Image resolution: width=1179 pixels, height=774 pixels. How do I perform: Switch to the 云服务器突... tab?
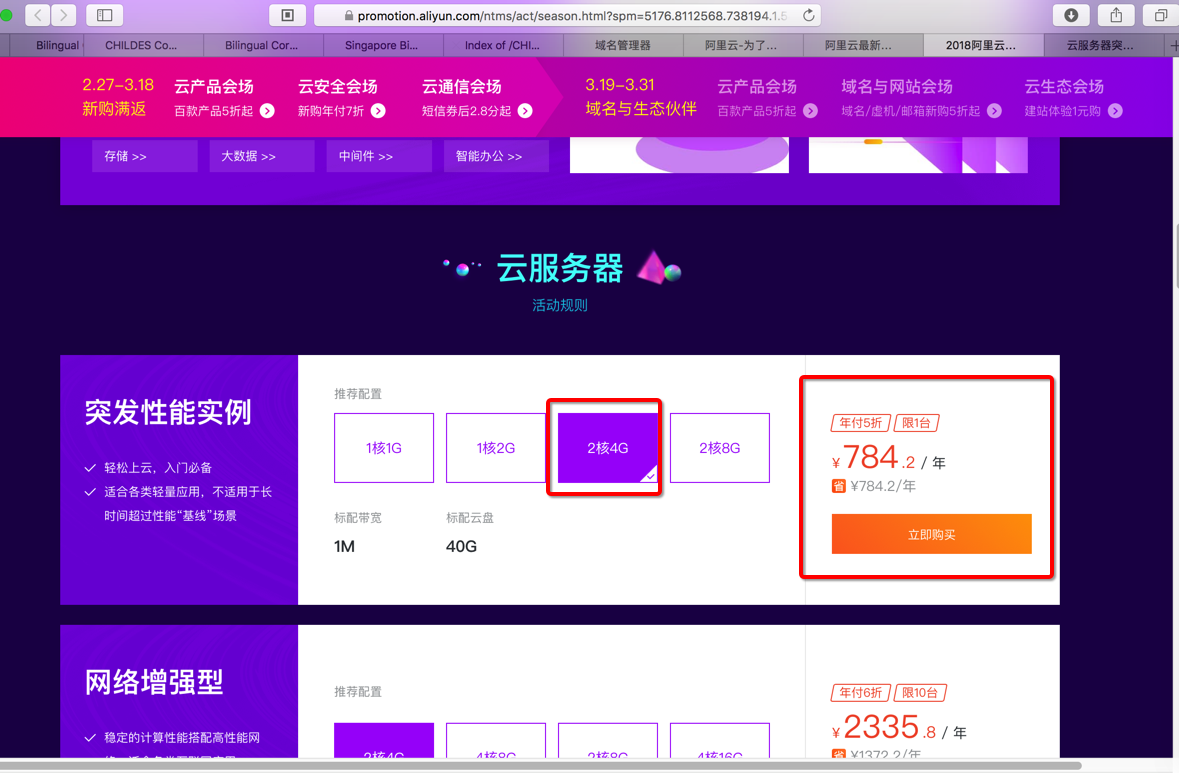tap(1102, 45)
